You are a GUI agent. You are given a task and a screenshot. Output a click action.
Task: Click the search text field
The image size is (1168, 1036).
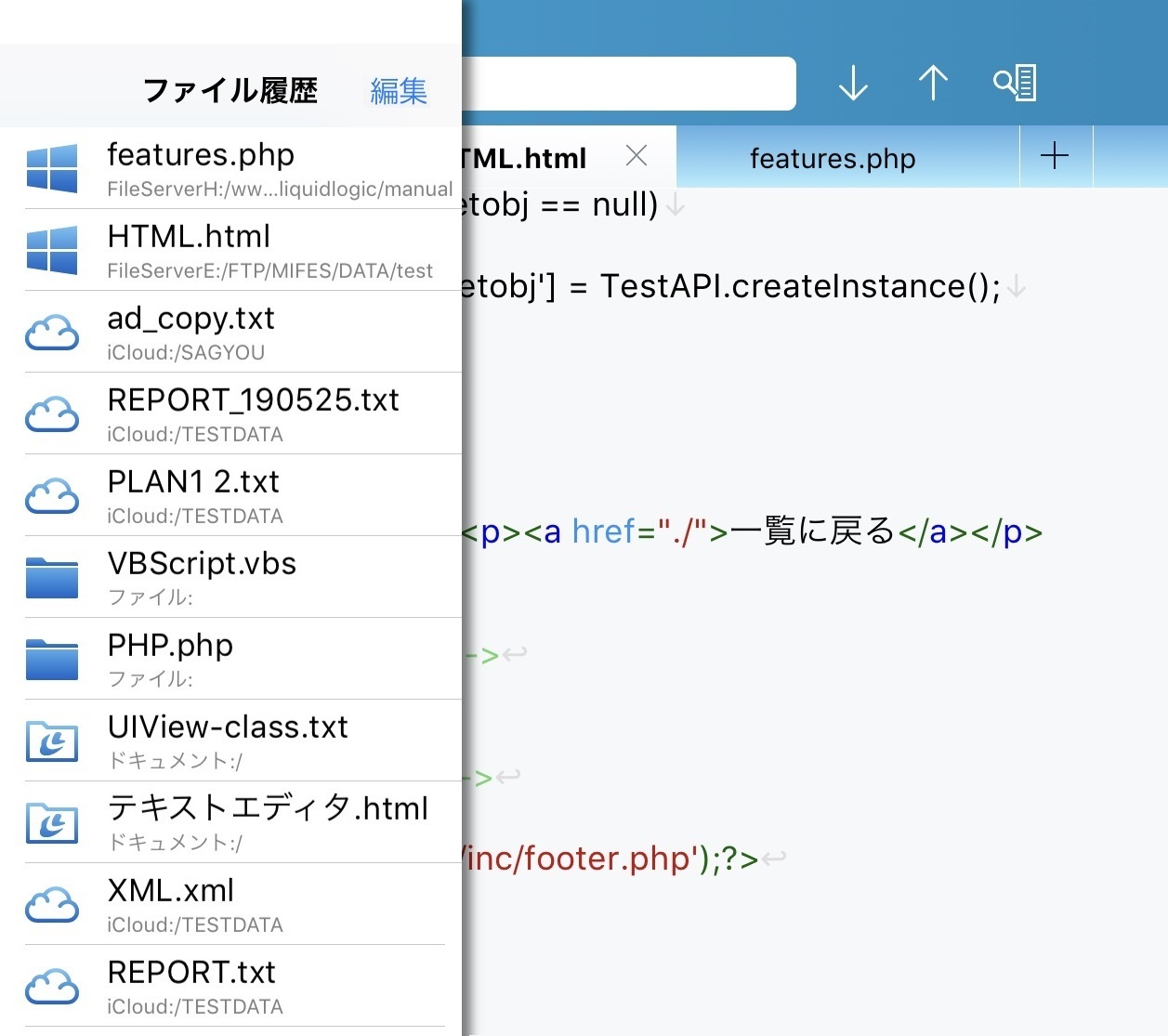pyautogui.click(x=628, y=84)
